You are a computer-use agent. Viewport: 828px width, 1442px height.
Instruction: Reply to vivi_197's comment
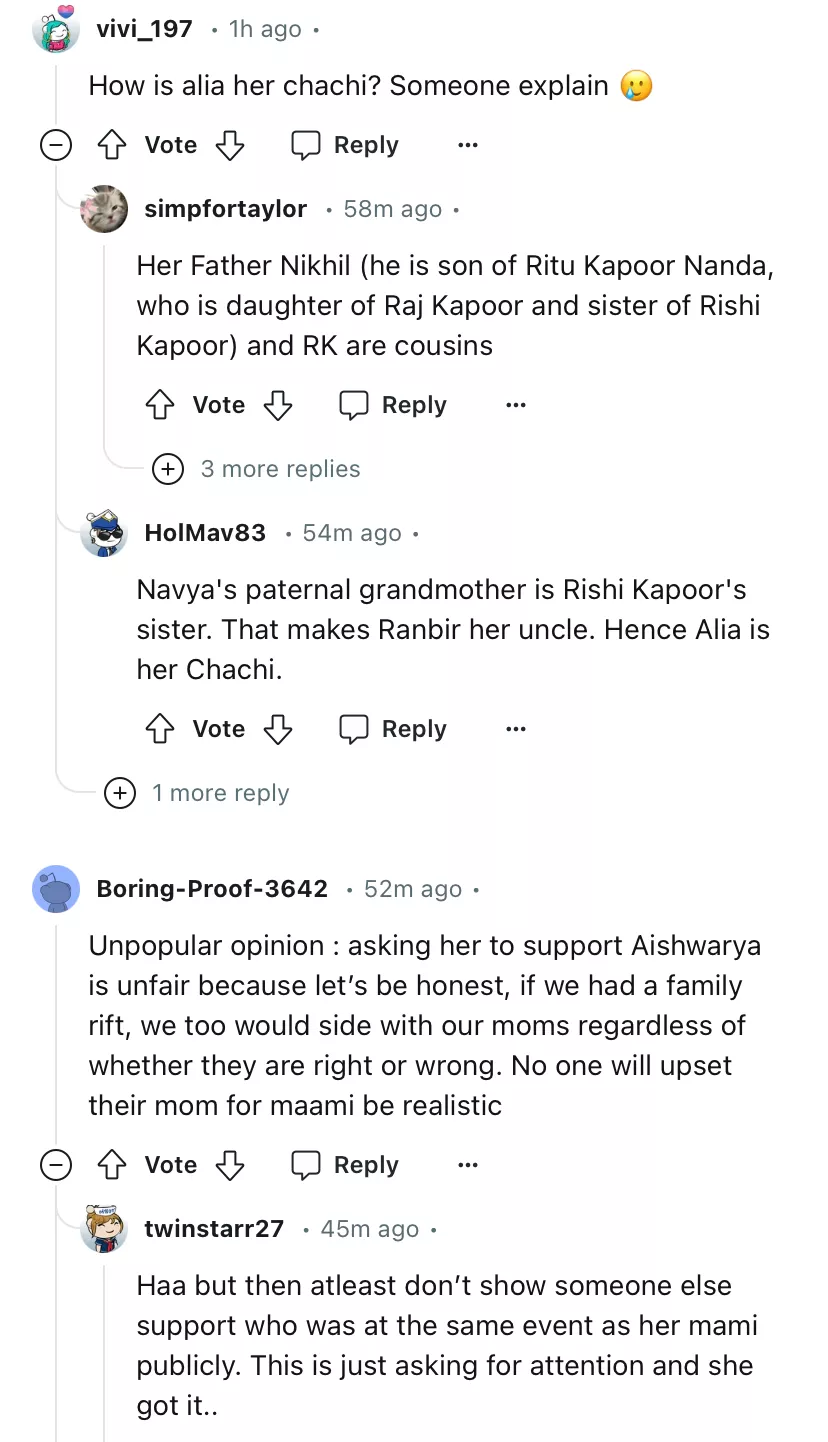(x=345, y=145)
